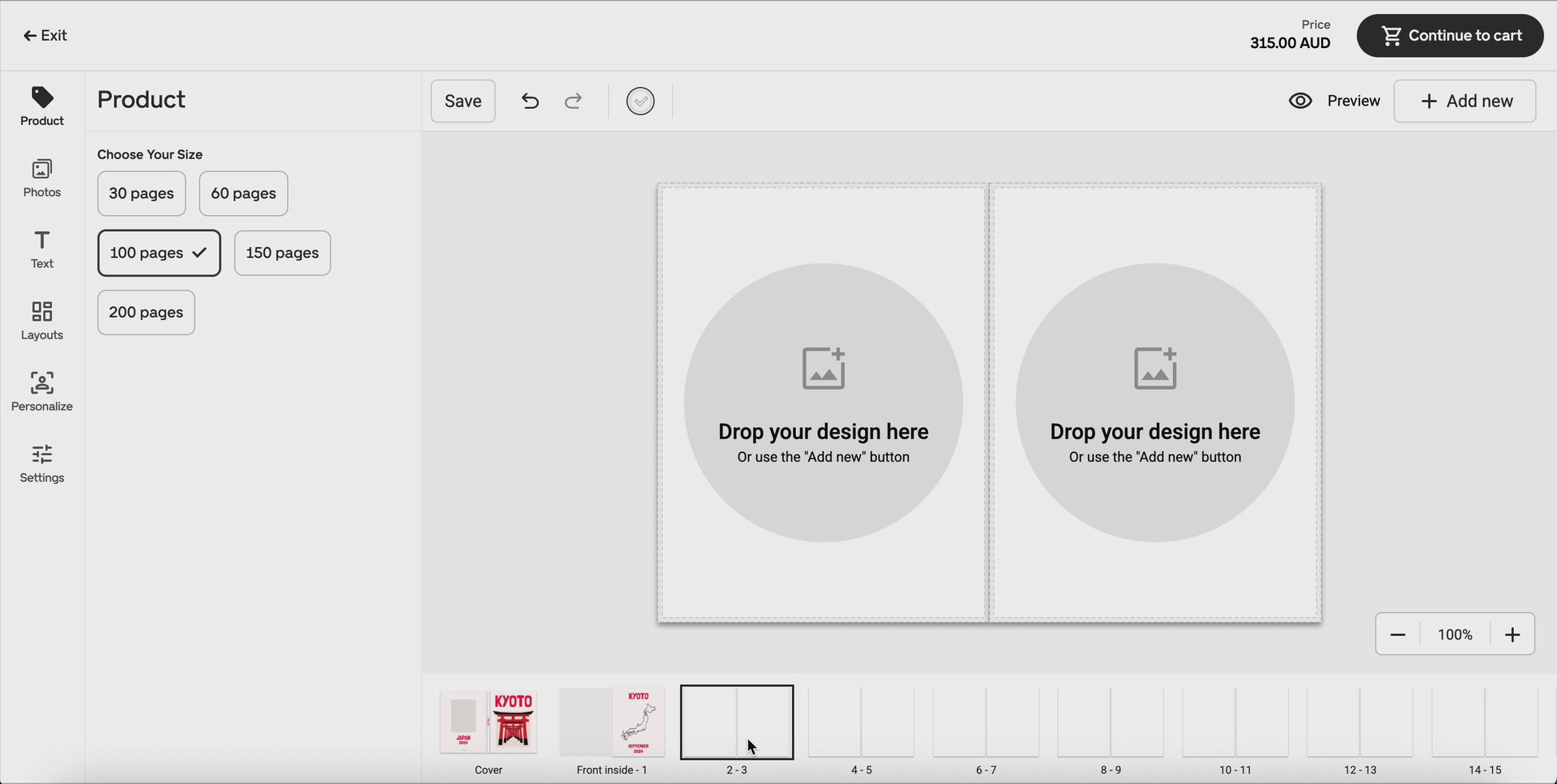
Task: Pick the 200 pages size option
Action: tap(146, 313)
